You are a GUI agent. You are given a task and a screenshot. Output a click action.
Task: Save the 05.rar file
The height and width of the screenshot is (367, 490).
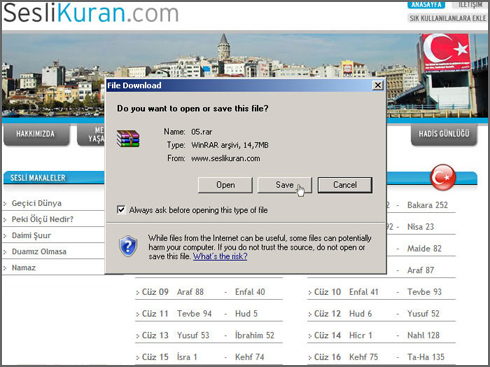click(x=284, y=185)
